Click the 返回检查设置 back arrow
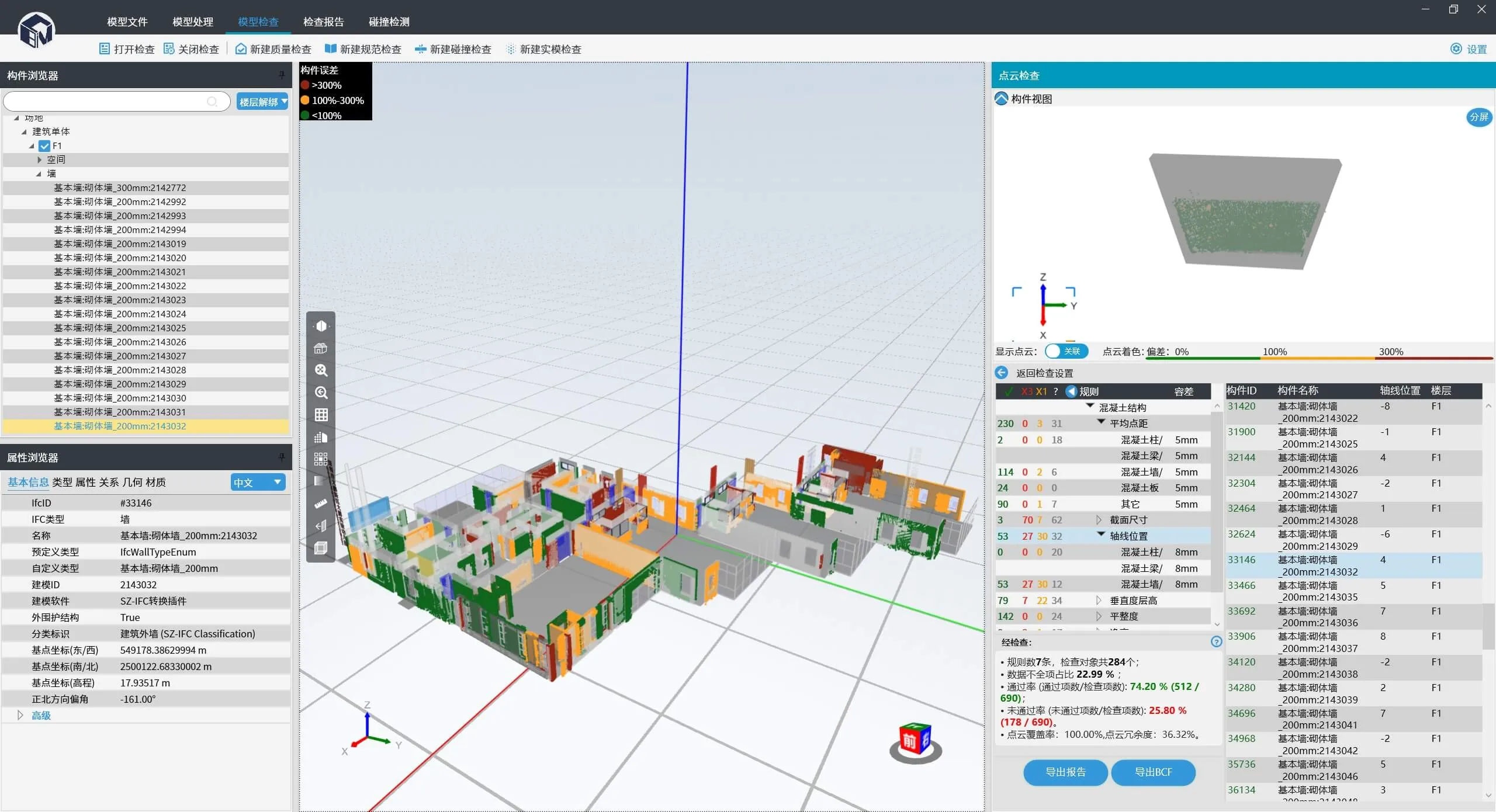 click(x=1002, y=373)
